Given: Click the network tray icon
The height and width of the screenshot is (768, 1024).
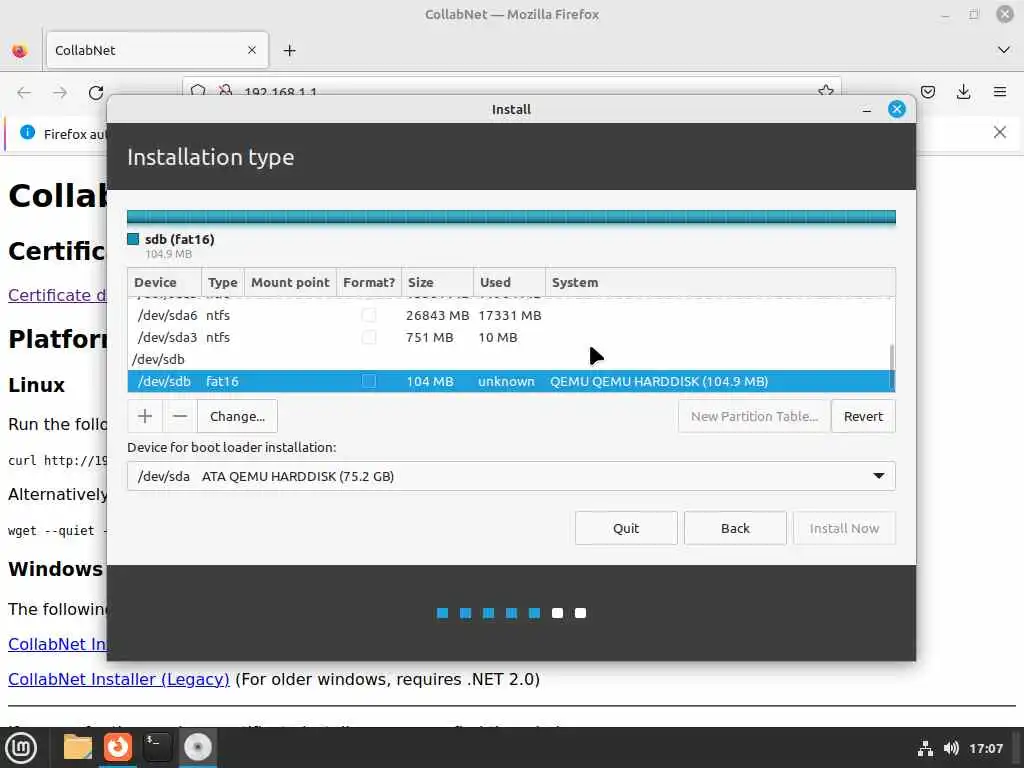Looking at the screenshot, I should tap(925, 748).
